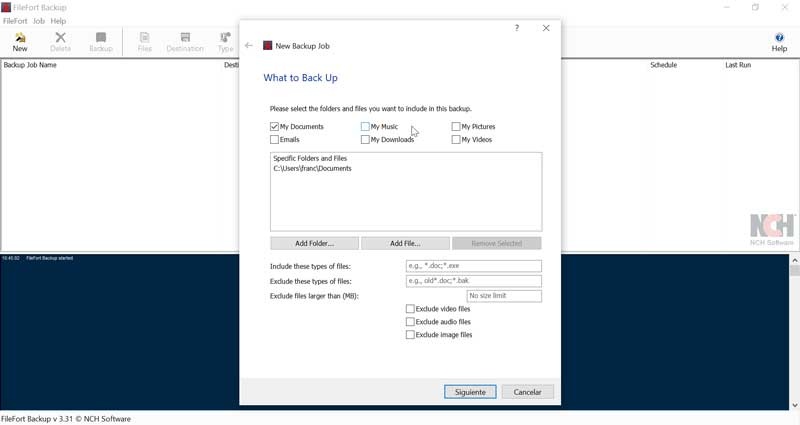Click the Backup toolbar icon
Image resolution: width=800 pixels, height=425 pixels.
101,42
